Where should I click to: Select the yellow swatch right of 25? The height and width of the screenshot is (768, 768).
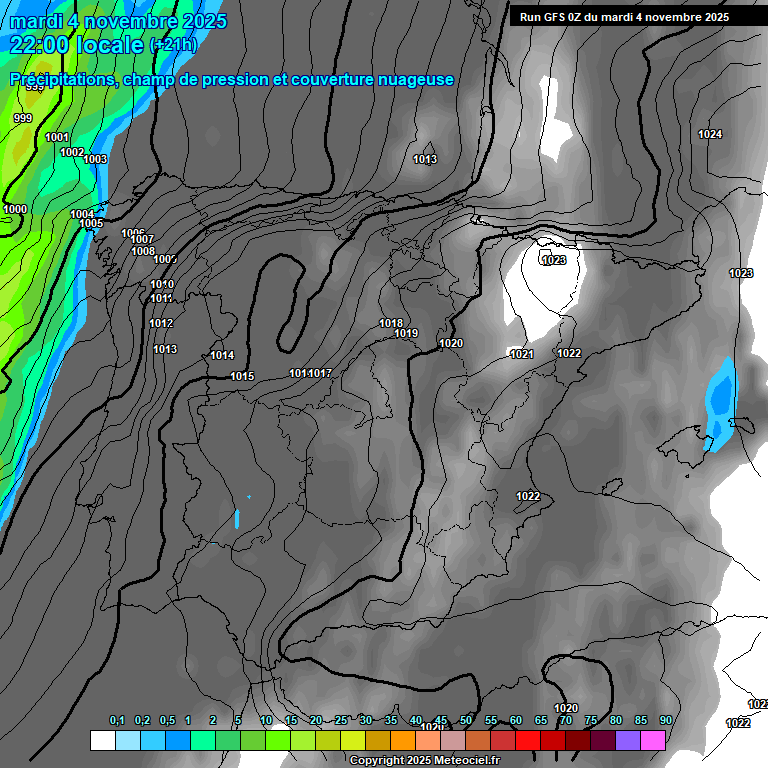pos(352,740)
